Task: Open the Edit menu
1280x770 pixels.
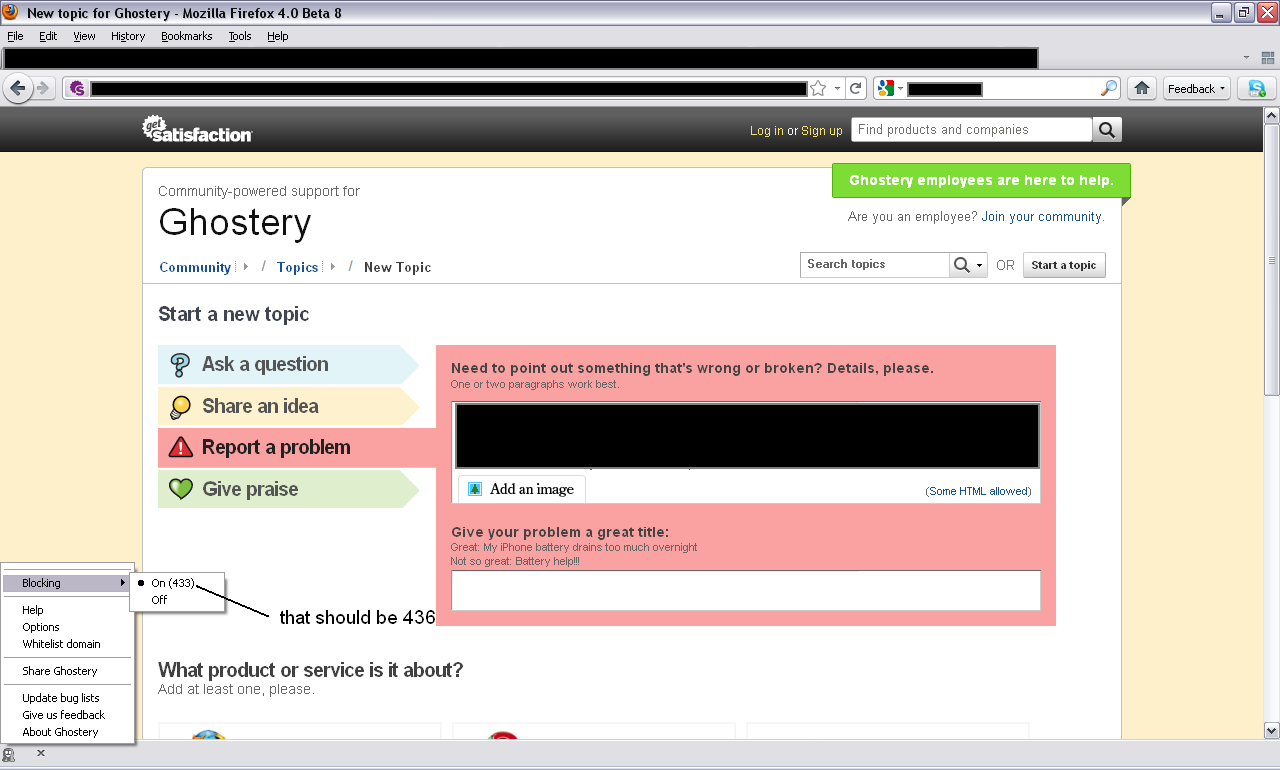Action: (x=48, y=36)
